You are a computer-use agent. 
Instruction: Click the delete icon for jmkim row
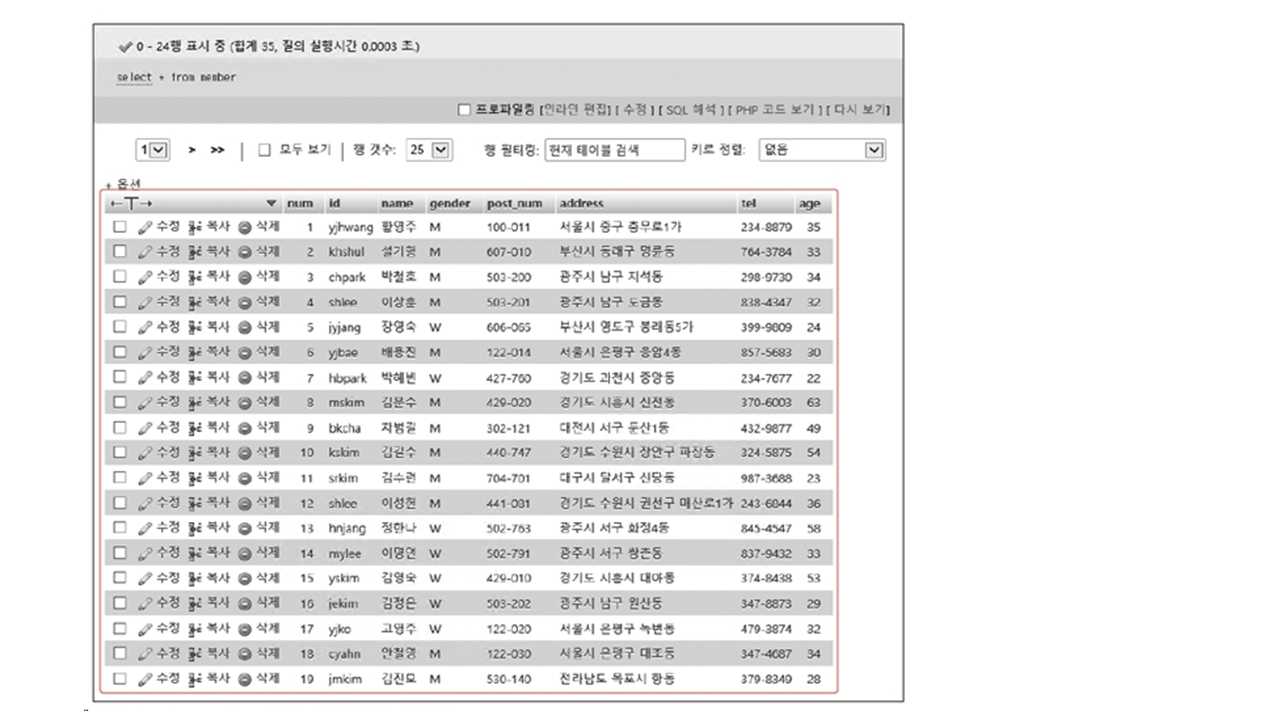click(245, 679)
